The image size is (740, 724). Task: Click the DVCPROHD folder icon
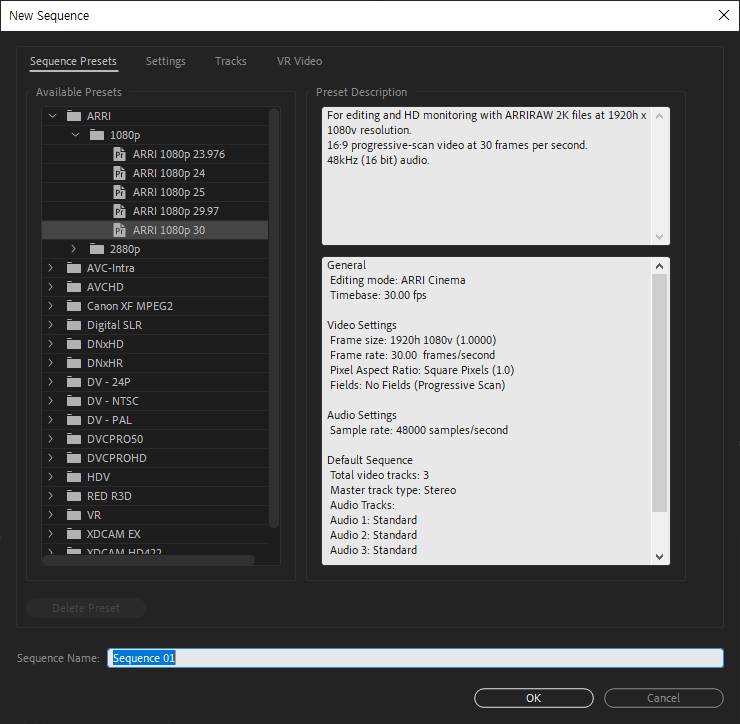click(74, 458)
